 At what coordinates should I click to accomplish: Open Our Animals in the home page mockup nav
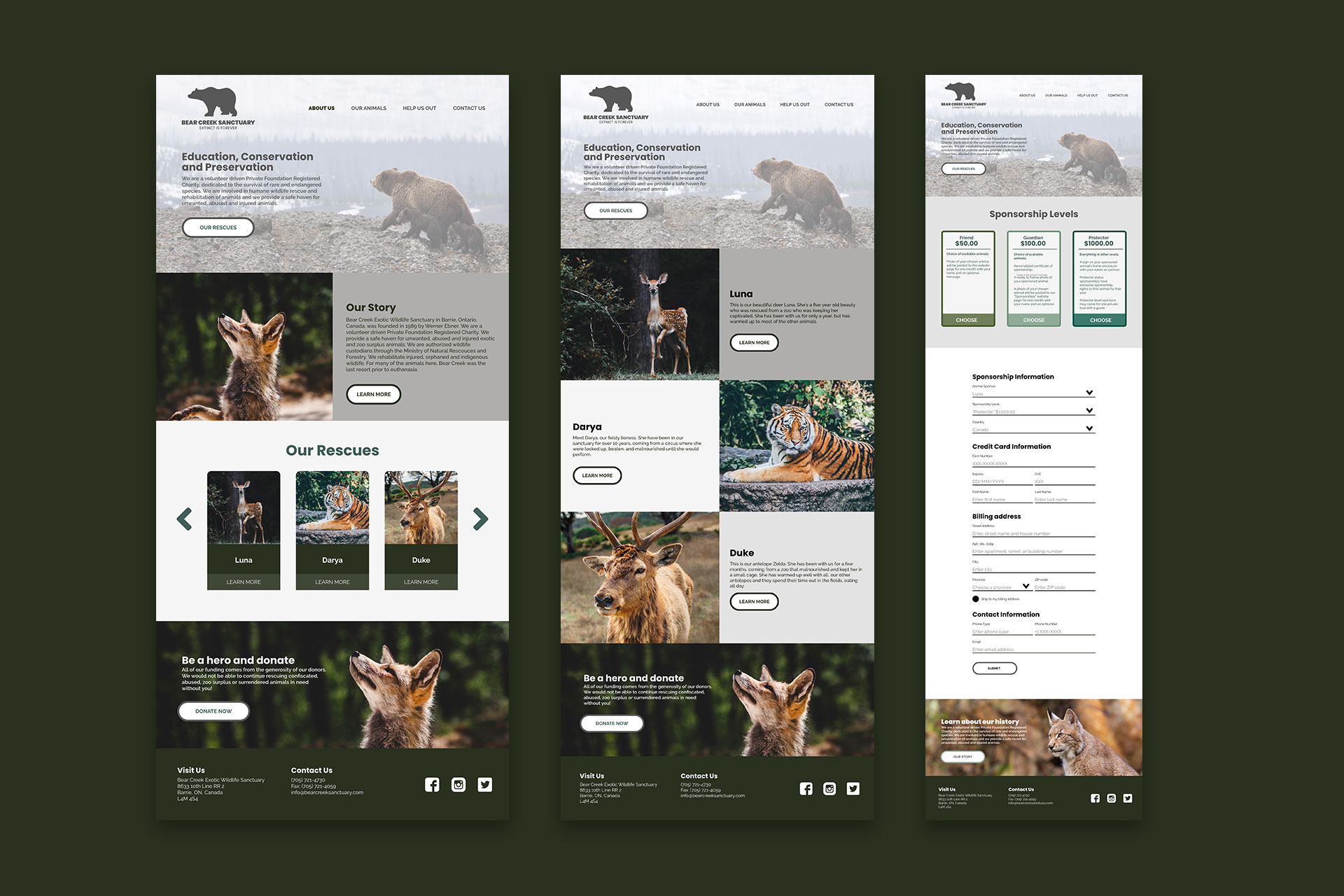click(369, 108)
